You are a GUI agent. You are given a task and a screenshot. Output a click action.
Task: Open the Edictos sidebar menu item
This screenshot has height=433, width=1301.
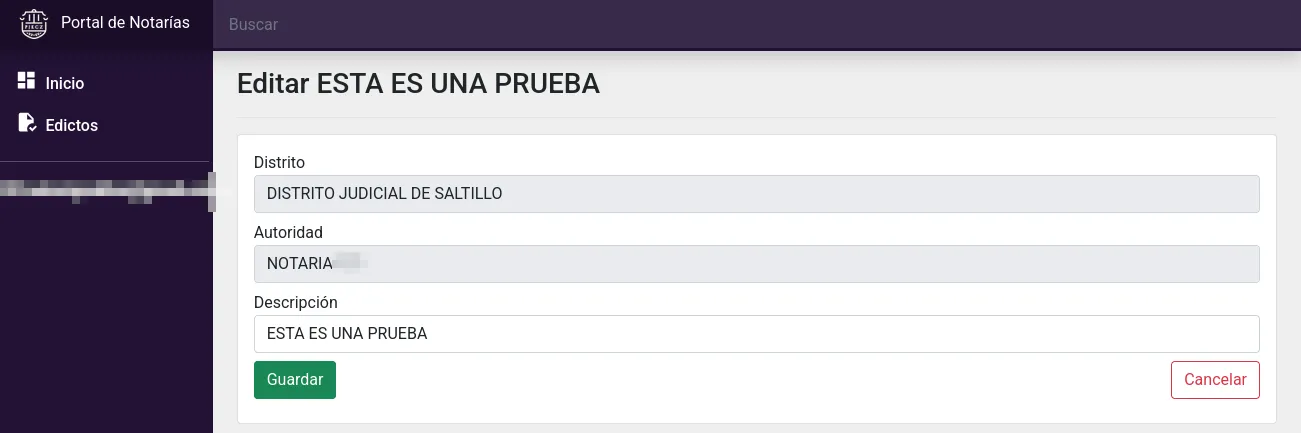click(x=72, y=126)
